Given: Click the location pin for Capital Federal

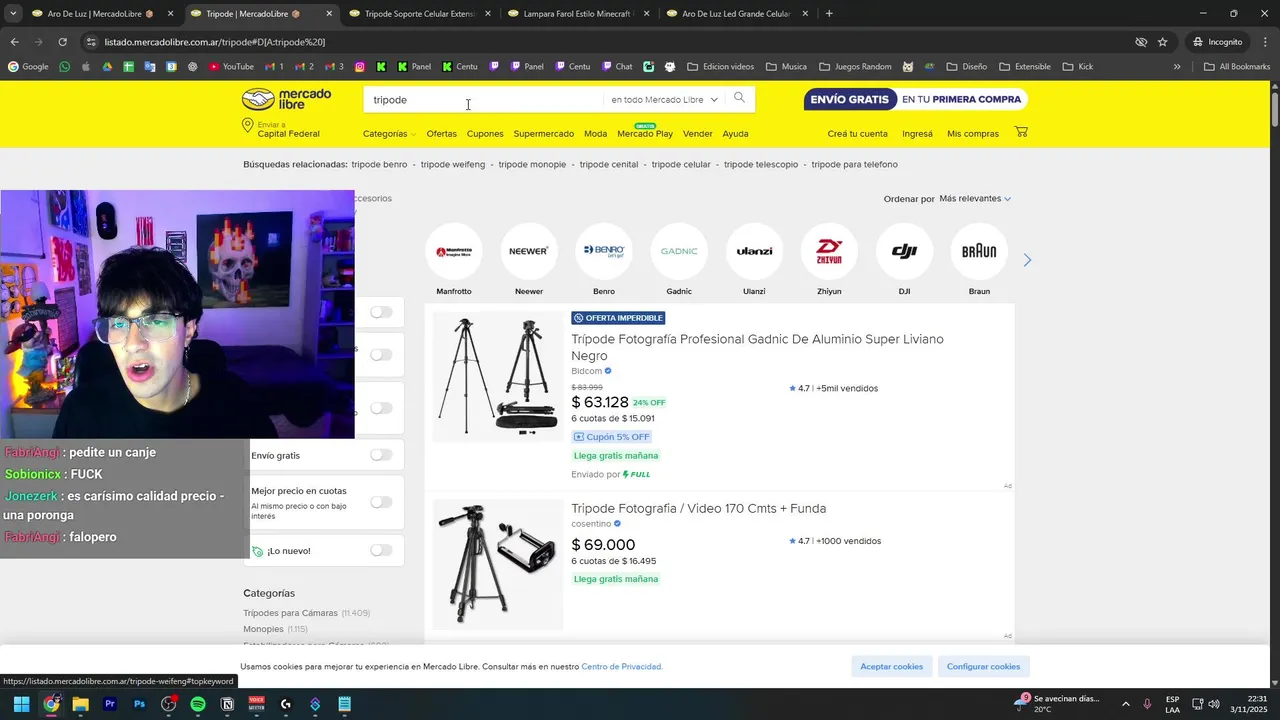Looking at the screenshot, I should coord(247,125).
